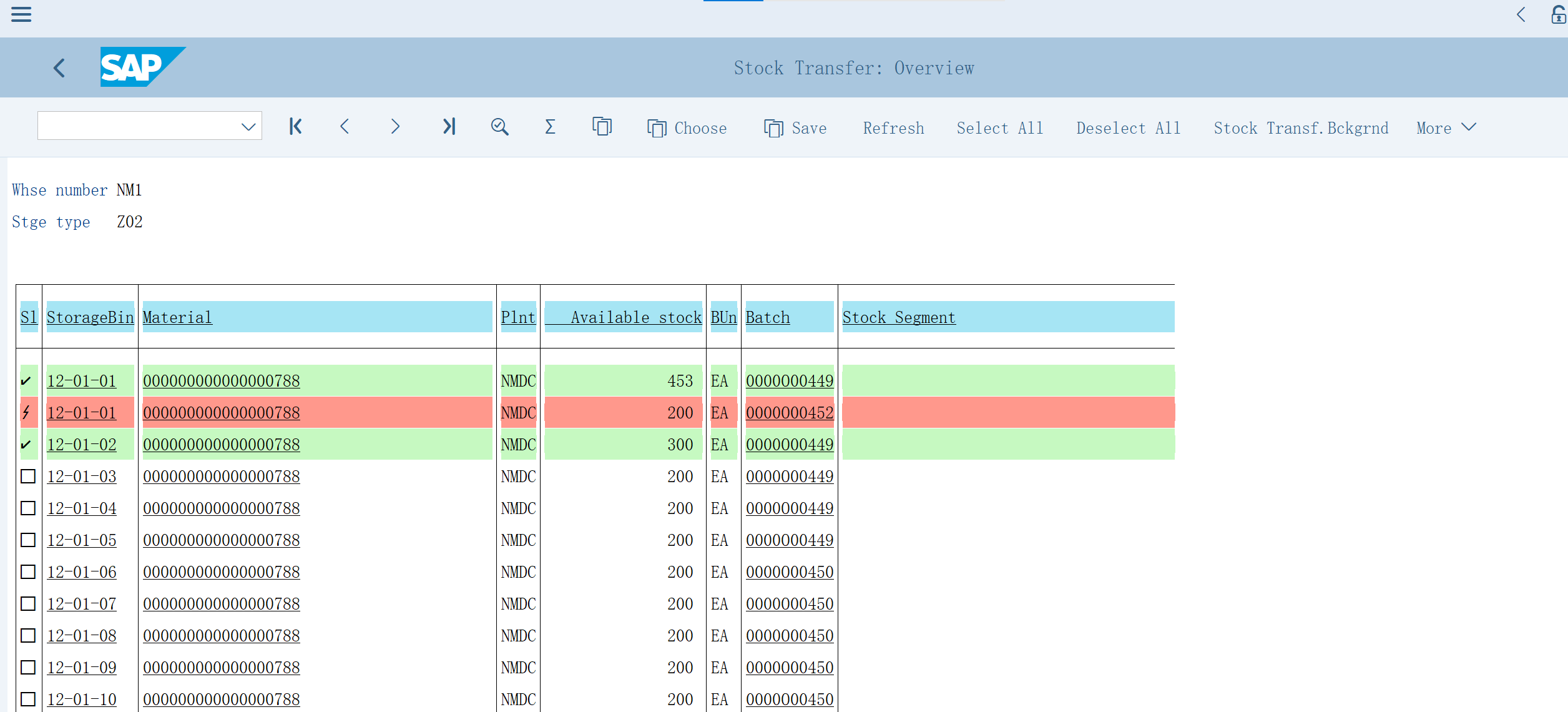Jump to last page icon
This screenshot has height=712, width=1568.
pos(449,127)
